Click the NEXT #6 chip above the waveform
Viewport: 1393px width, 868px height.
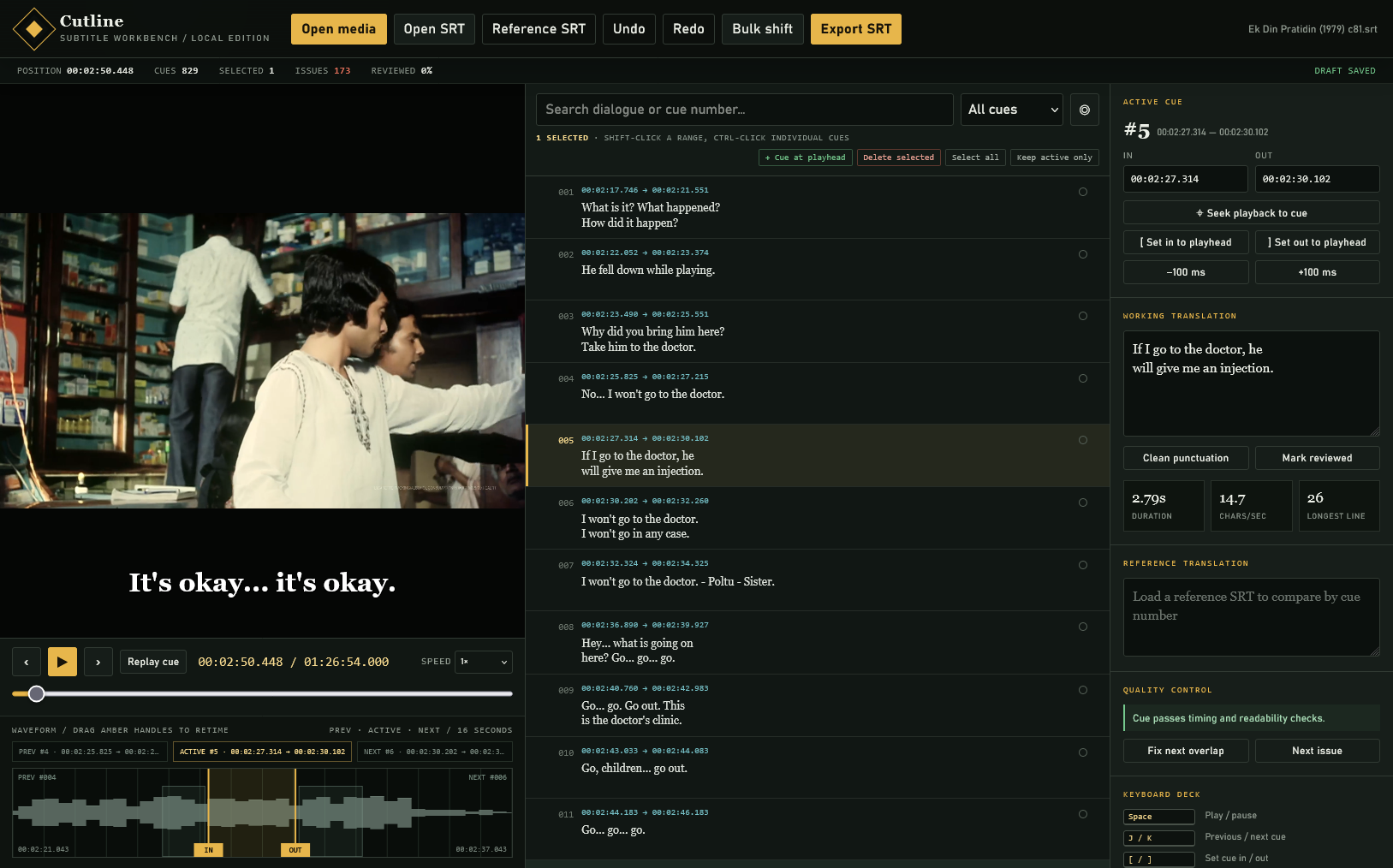click(435, 752)
